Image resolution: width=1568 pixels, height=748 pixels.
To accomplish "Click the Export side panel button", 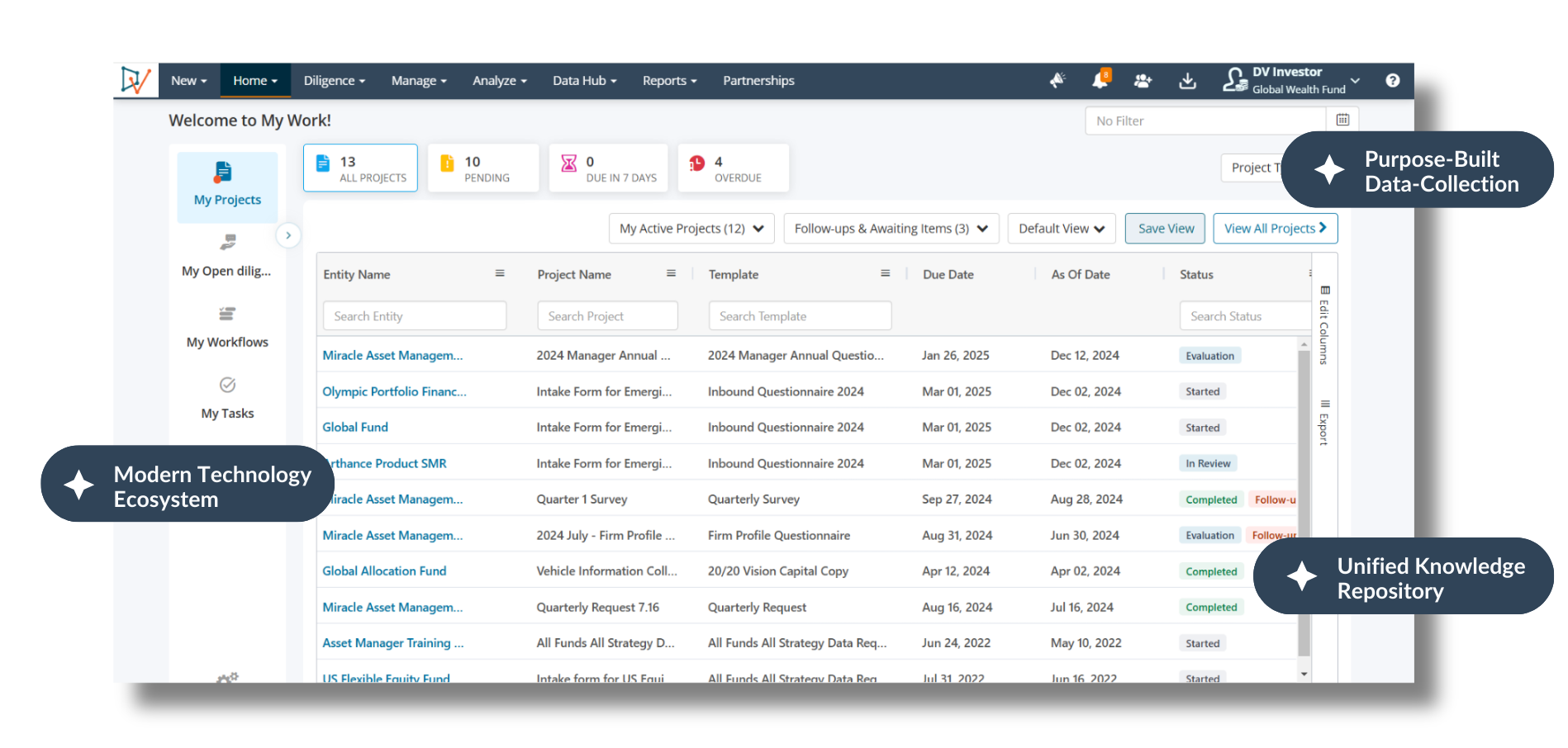I will [x=1324, y=423].
